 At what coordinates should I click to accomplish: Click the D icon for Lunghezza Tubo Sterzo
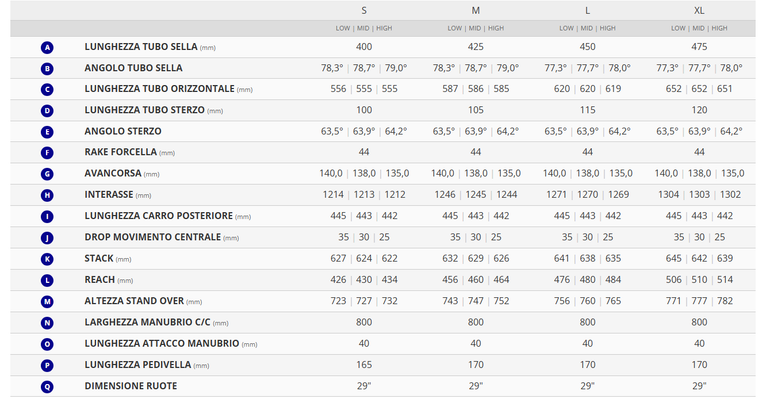pos(47,111)
